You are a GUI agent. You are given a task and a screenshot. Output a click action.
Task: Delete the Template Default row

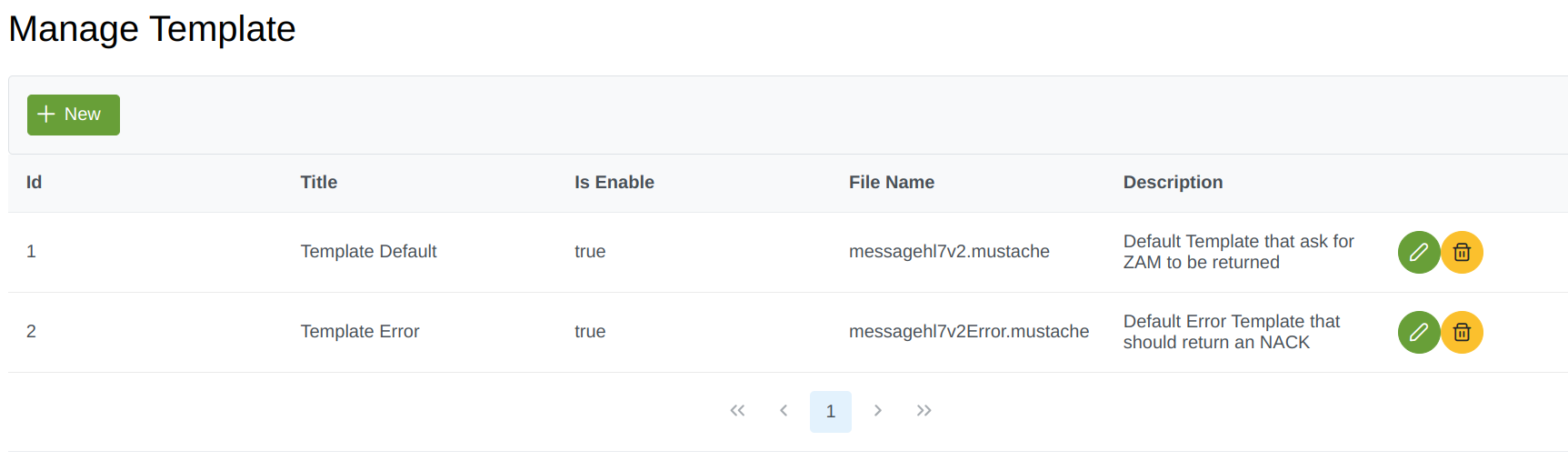tap(1462, 253)
